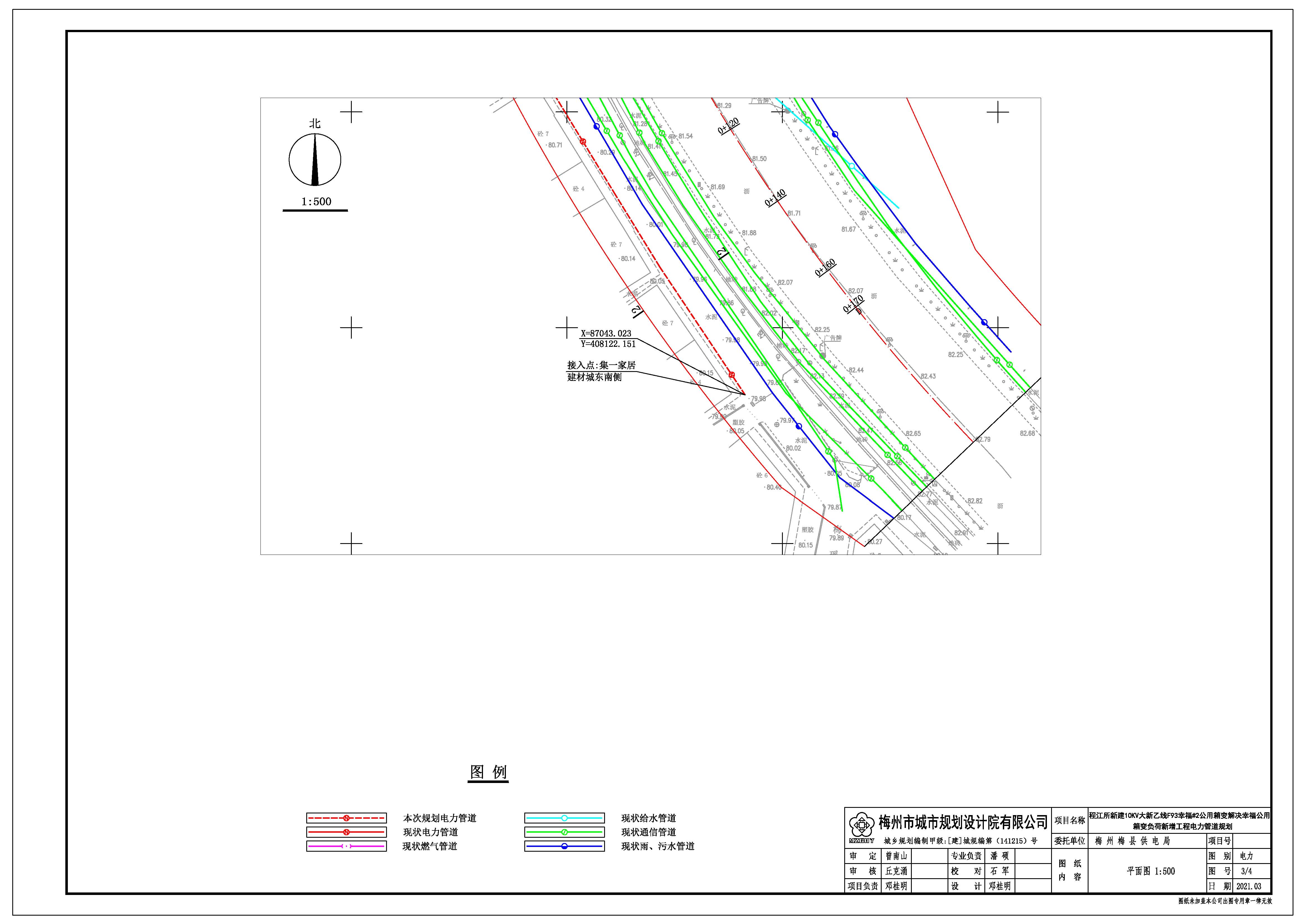Click the 接入点:集一家居 access point label
The height and width of the screenshot is (924, 1306).
click(x=601, y=365)
